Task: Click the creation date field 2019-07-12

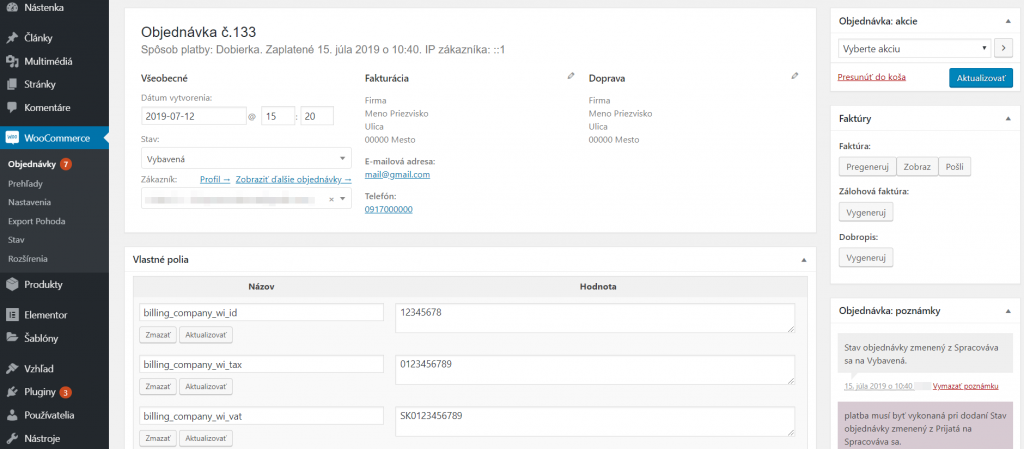Action: [x=193, y=116]
